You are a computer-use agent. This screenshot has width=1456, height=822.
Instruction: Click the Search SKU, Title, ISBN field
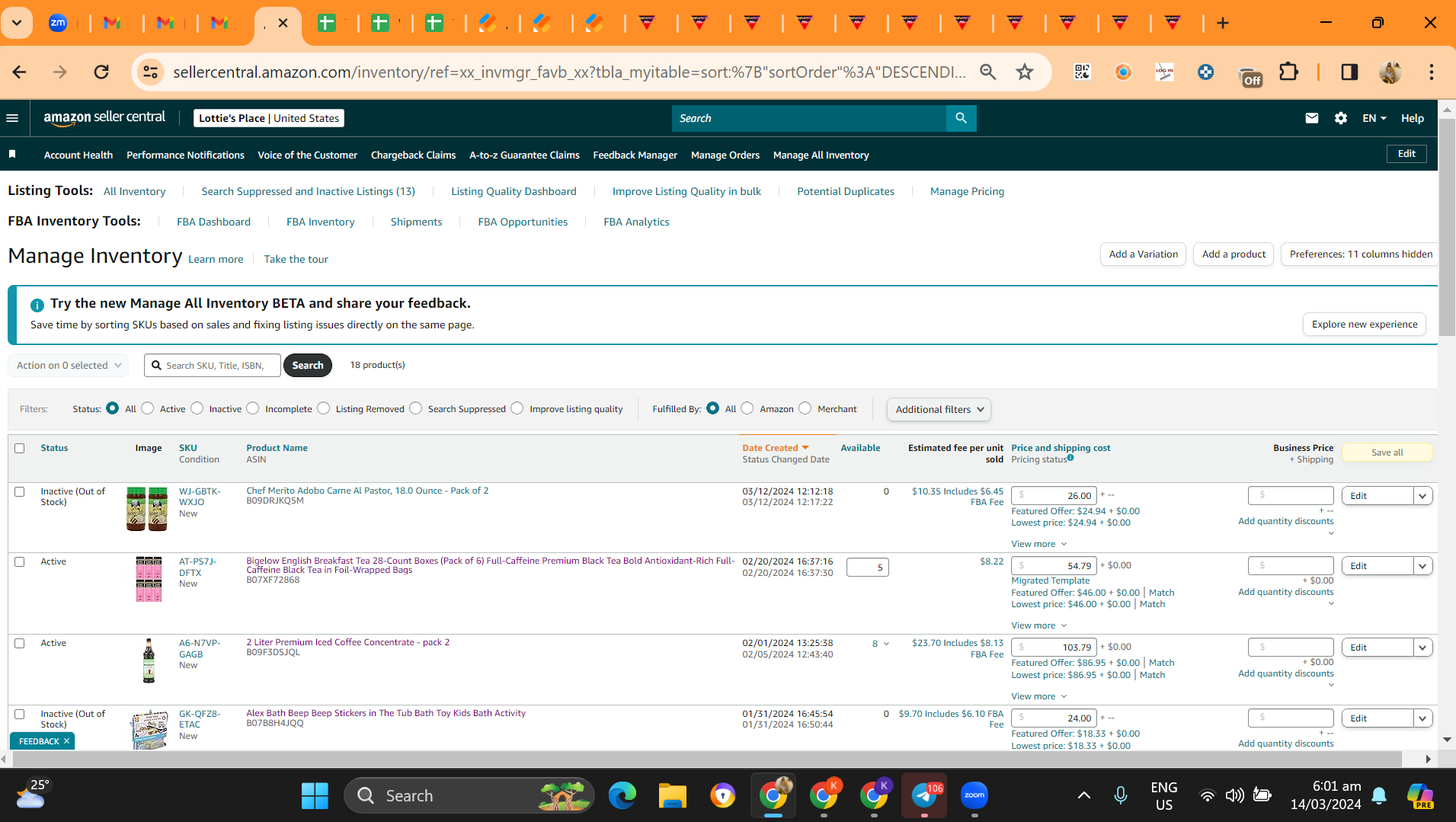213,366
